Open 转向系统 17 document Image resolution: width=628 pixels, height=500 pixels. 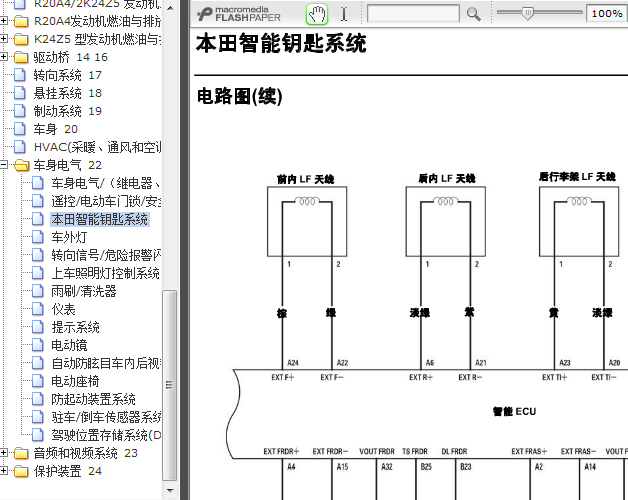[68, 75]
